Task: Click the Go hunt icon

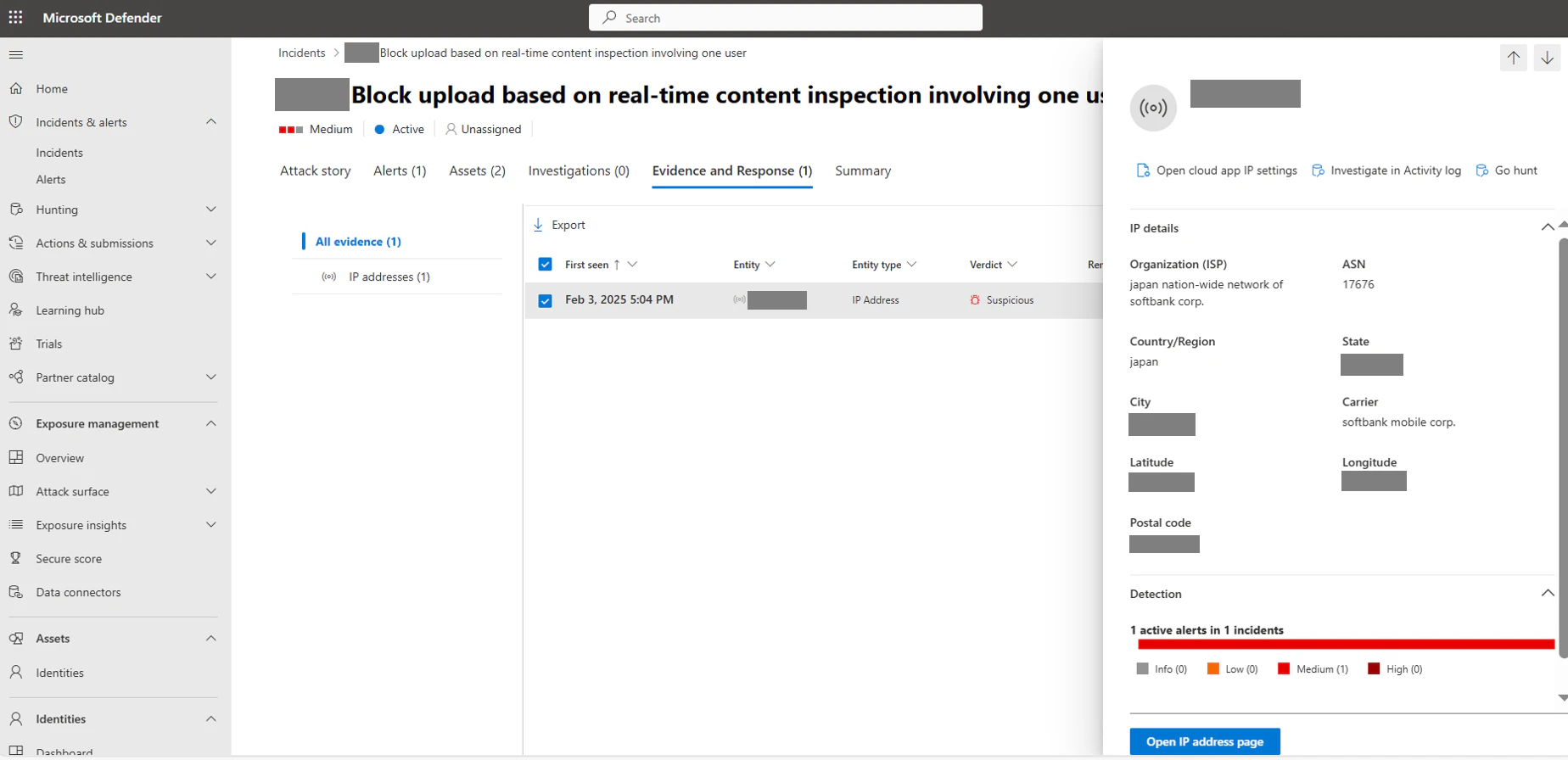Action: 1482,170
